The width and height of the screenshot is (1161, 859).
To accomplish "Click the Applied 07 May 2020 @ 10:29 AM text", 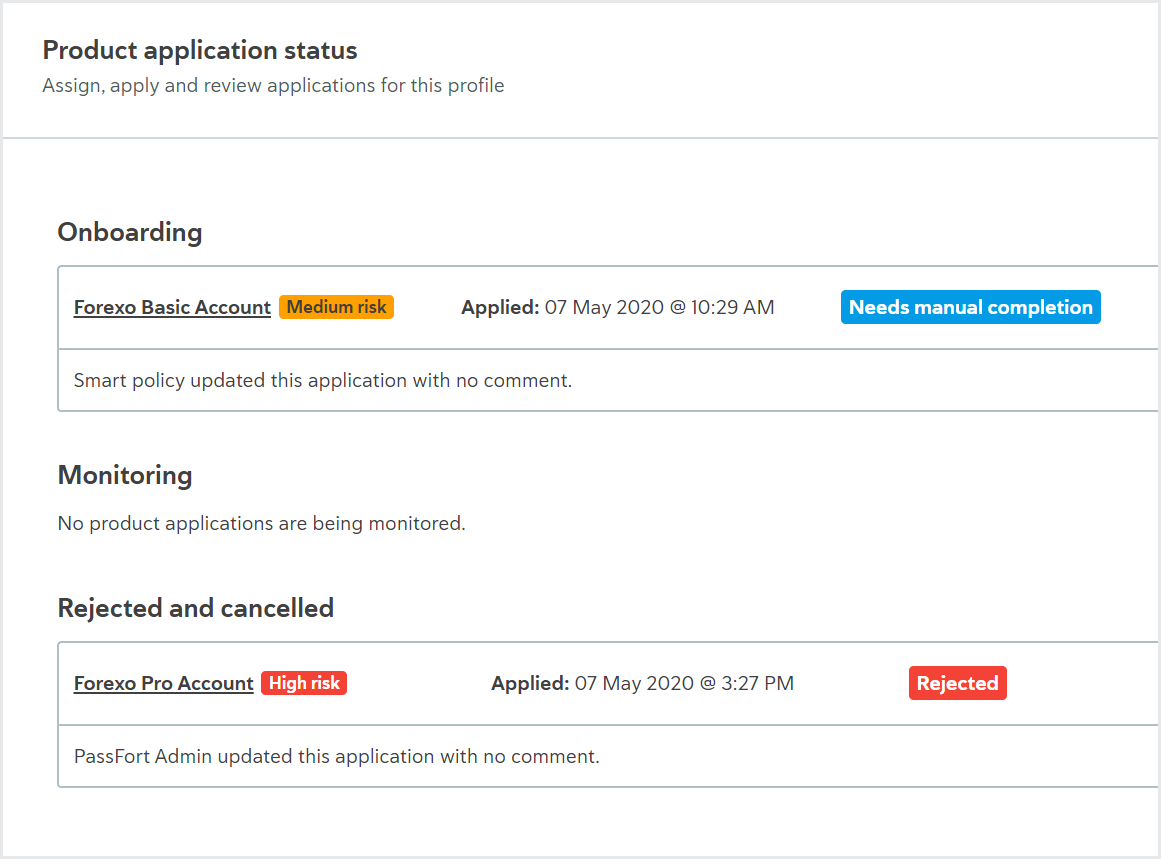I will pos(618,307).
